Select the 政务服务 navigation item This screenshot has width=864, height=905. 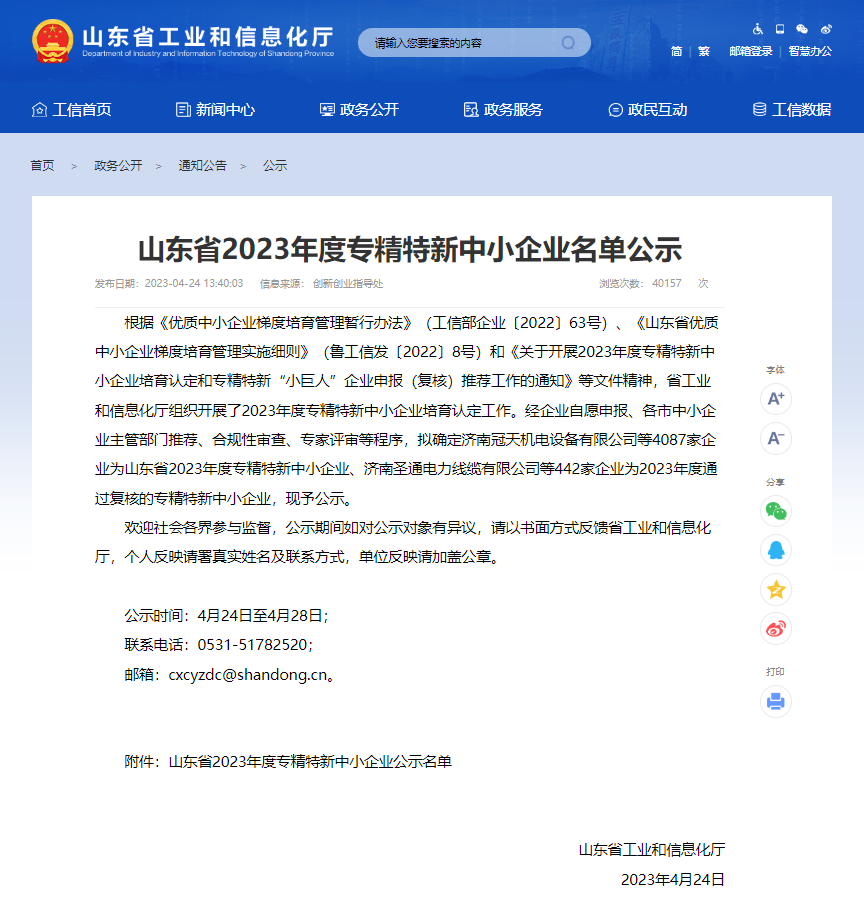503,110
